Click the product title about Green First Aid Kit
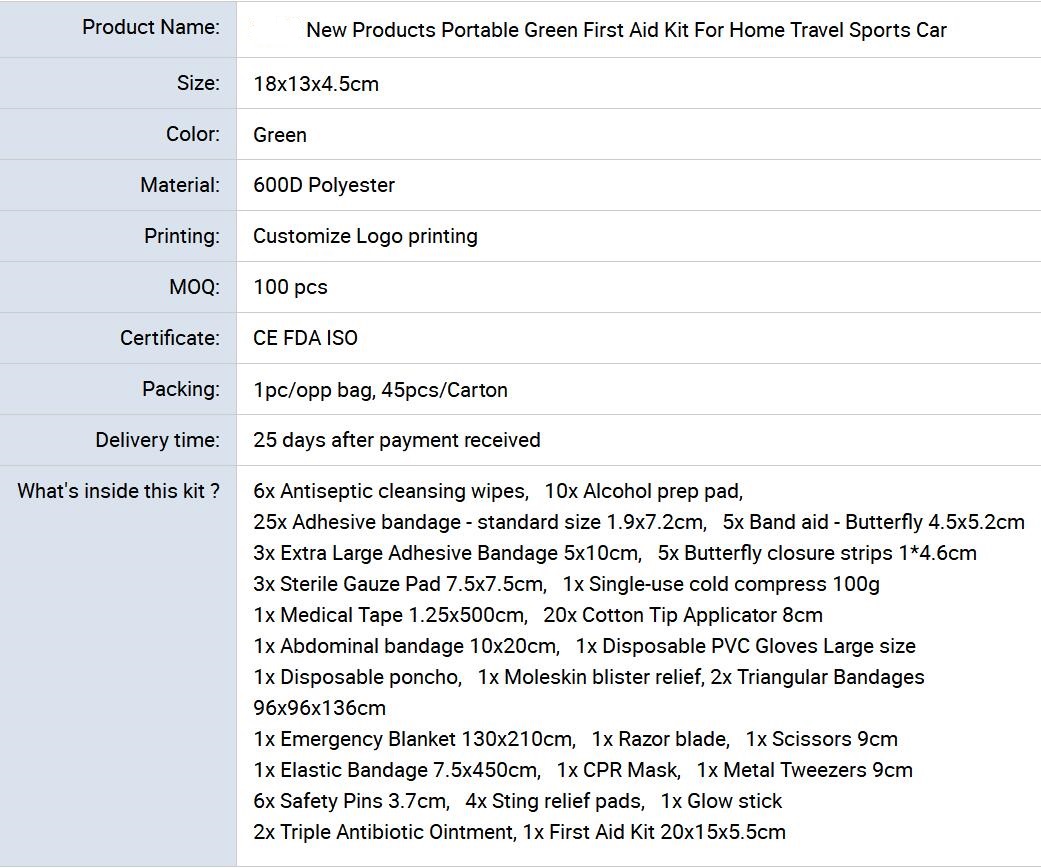 pos(626,30)
